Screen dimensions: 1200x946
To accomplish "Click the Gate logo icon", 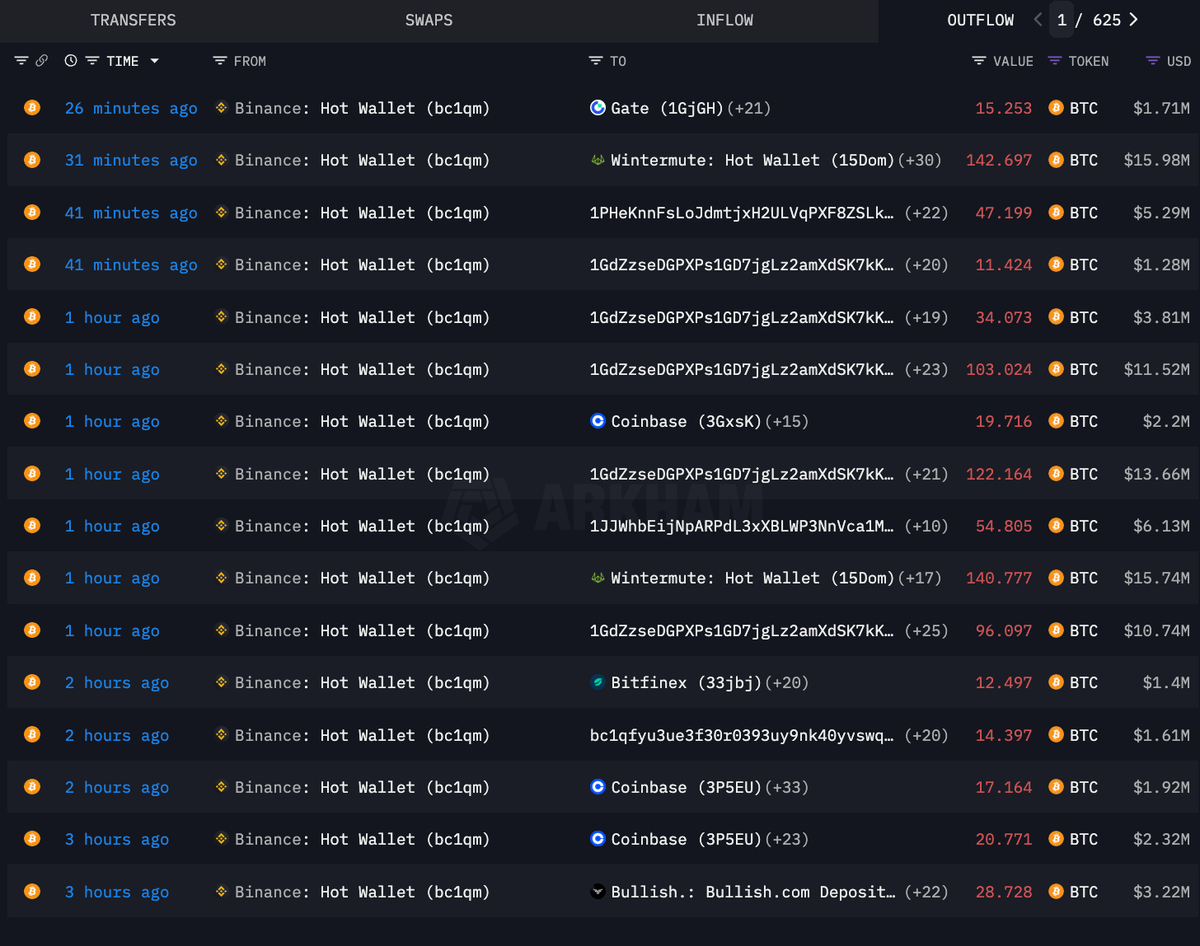I will click(x=598, y=108).
